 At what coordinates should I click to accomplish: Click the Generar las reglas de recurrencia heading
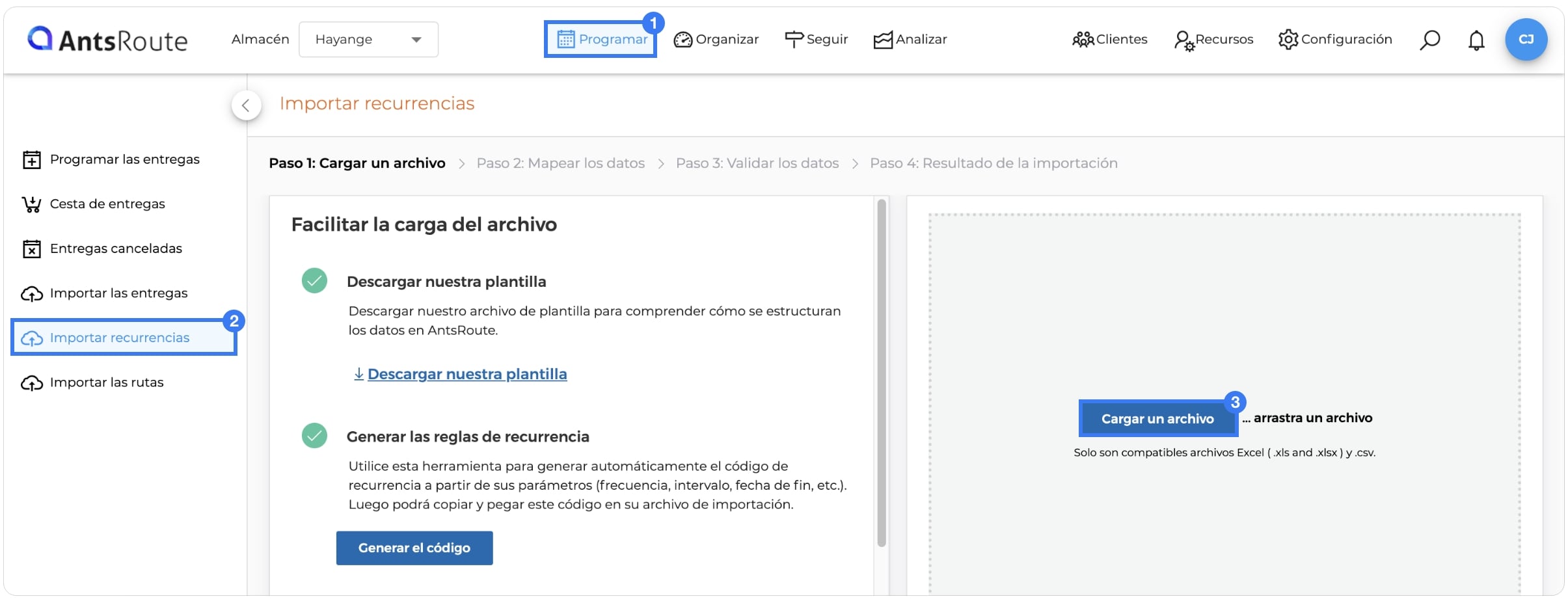coord(468,436)
